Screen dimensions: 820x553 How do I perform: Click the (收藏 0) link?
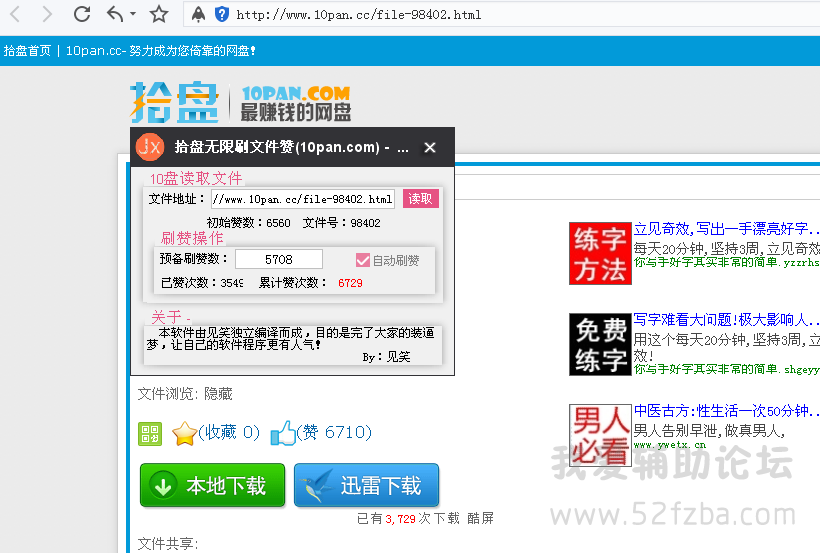pos(229,432)
